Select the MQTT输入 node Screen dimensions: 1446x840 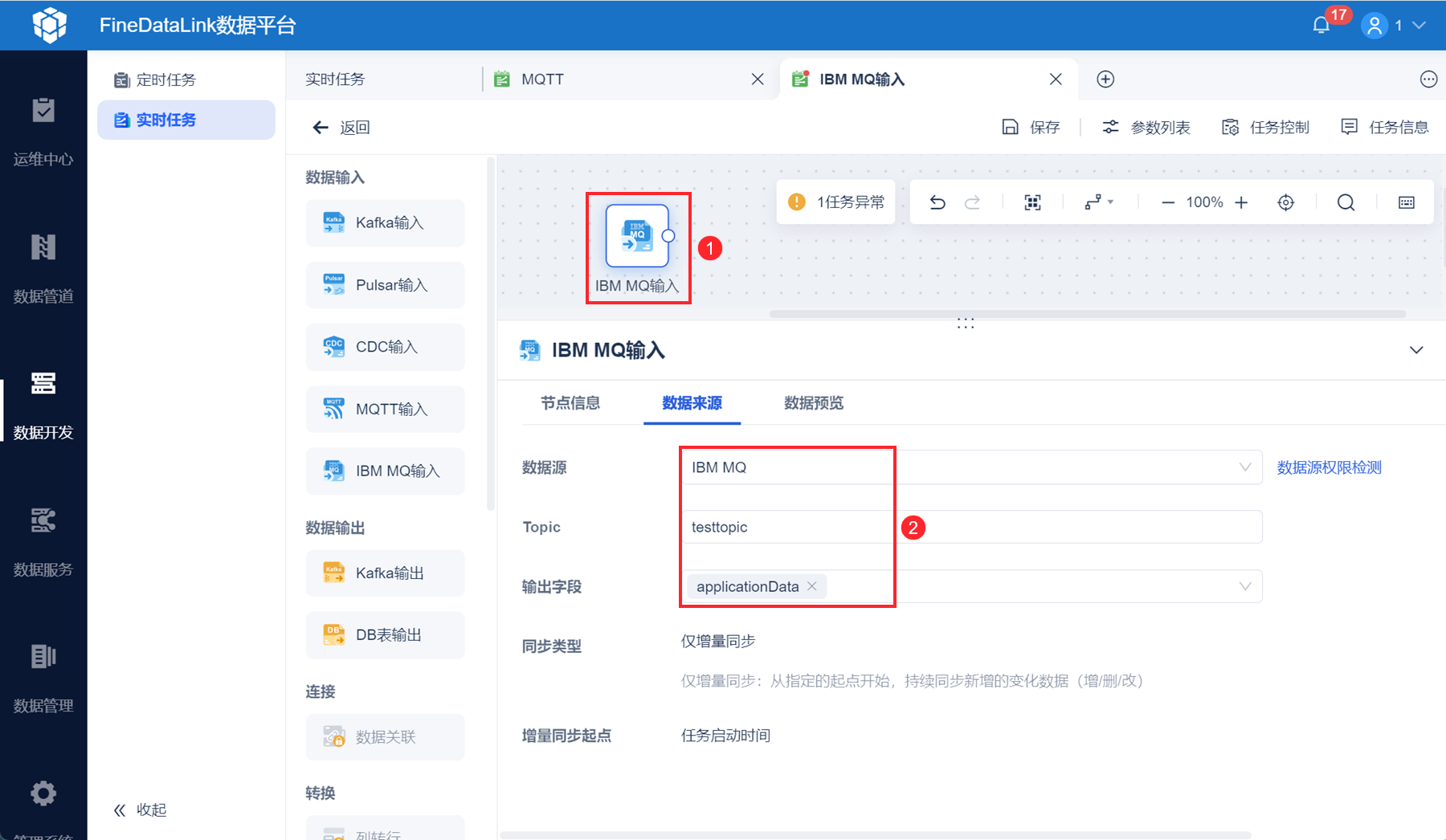385,410
